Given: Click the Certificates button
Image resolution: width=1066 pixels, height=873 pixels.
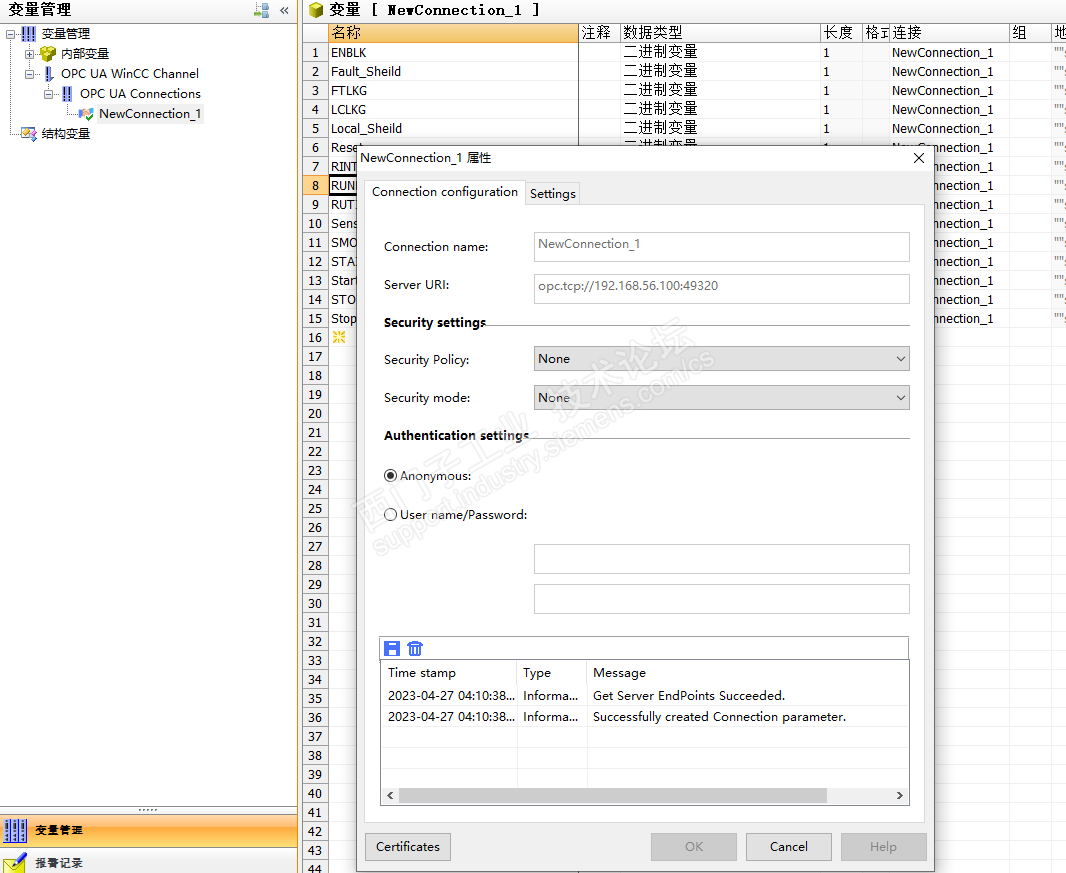Looking at the screenshot, I should [x=408, y=846].
